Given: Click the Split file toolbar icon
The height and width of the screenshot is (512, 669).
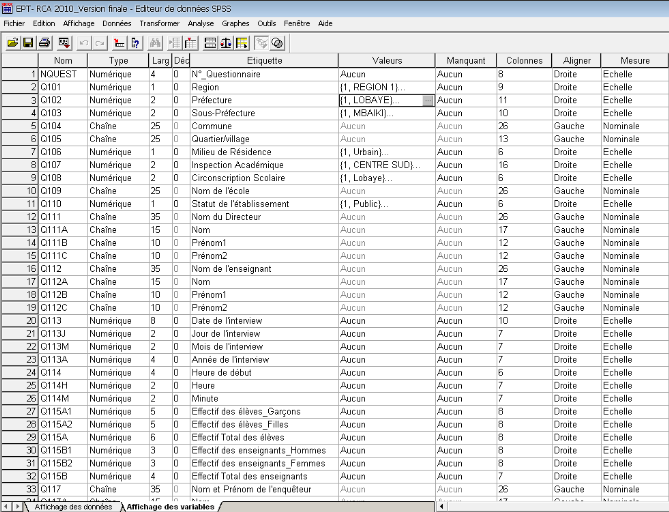Looking at the screenshot, I should [209, 43].
